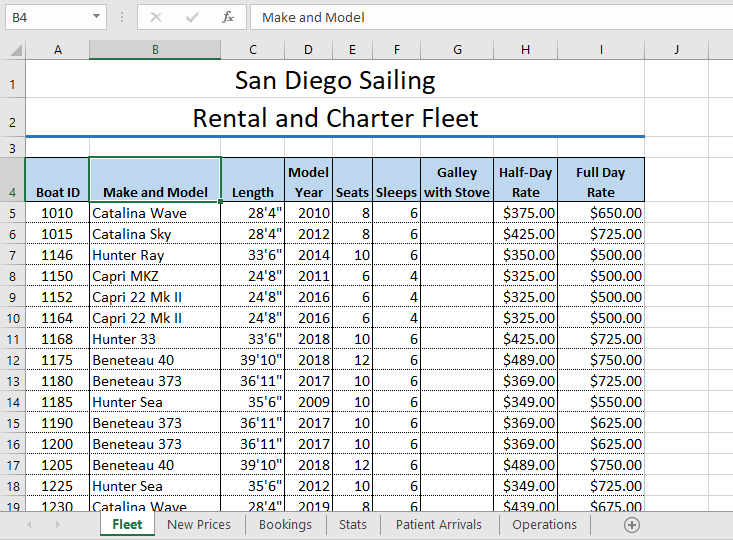The height and width of the screenshot is (540, 733).
Task: Select the Patient Arrivals sheet tab
Action: [x=438, y=524]
